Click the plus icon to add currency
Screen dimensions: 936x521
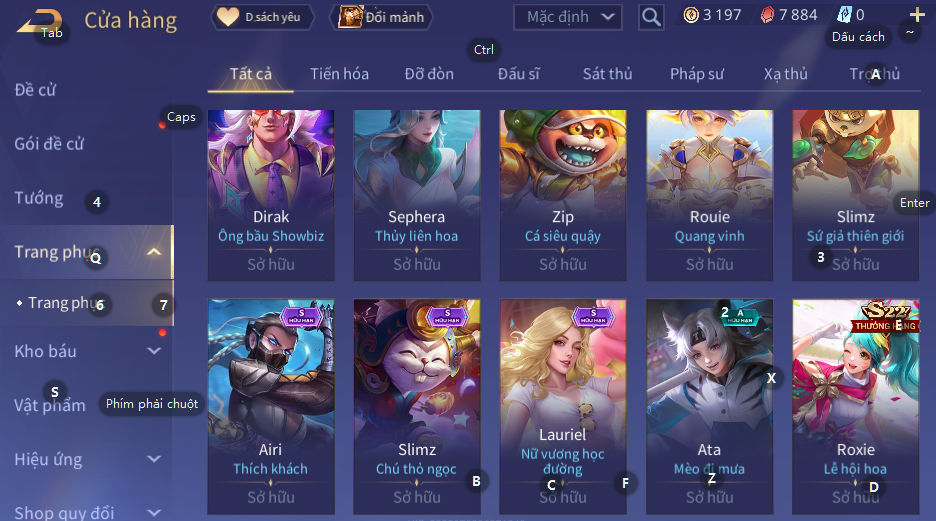point(917,14)
